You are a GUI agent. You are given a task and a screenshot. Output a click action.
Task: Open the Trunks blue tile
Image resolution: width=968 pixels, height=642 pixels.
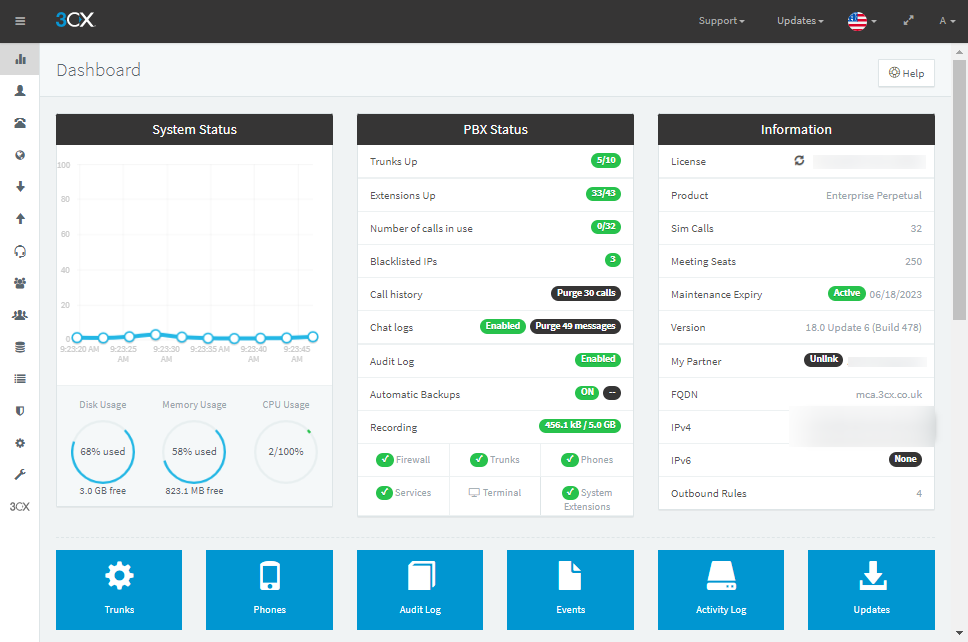[x=119, y=590]
